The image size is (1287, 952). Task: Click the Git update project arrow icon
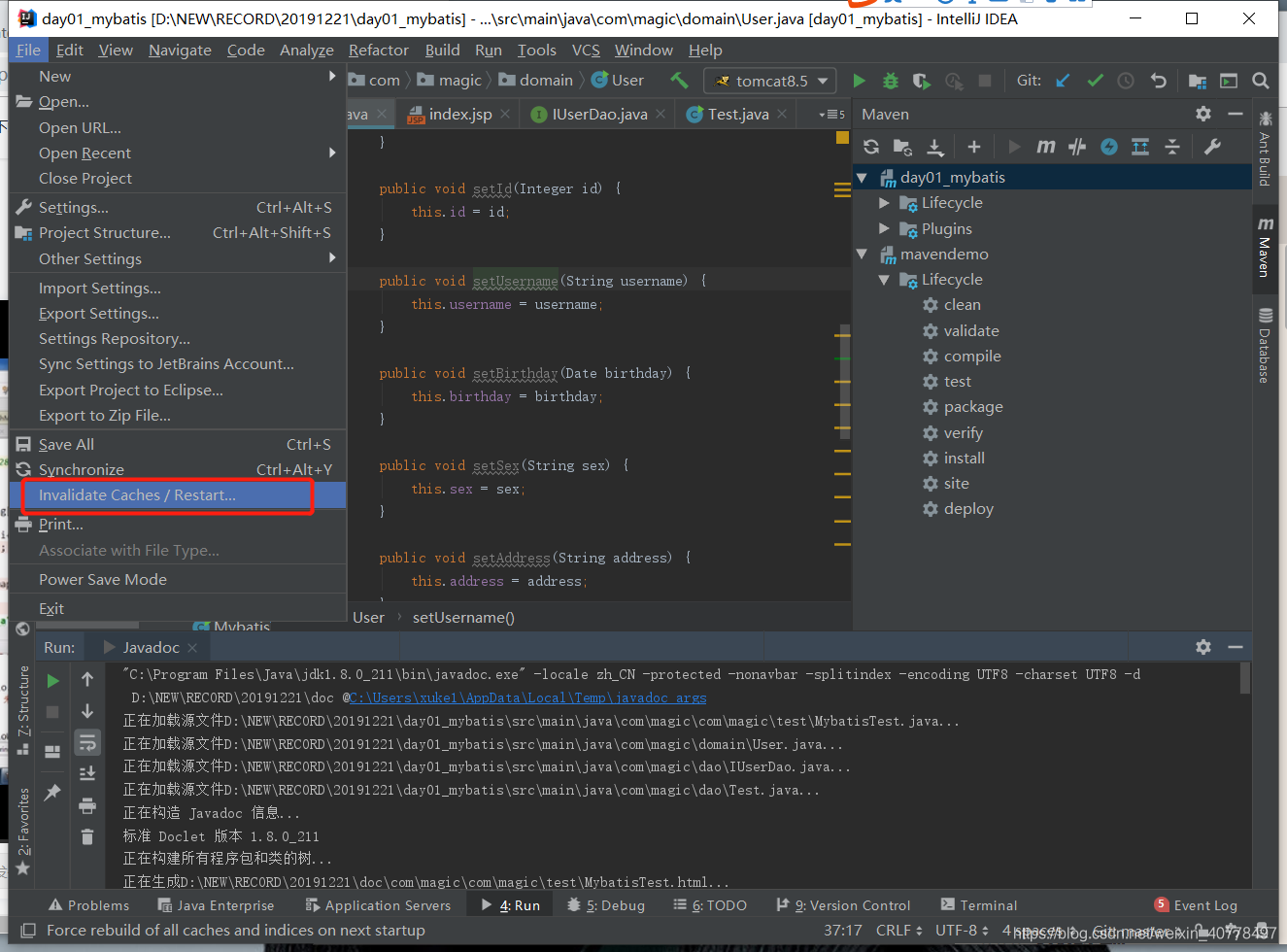(1063, 81)
